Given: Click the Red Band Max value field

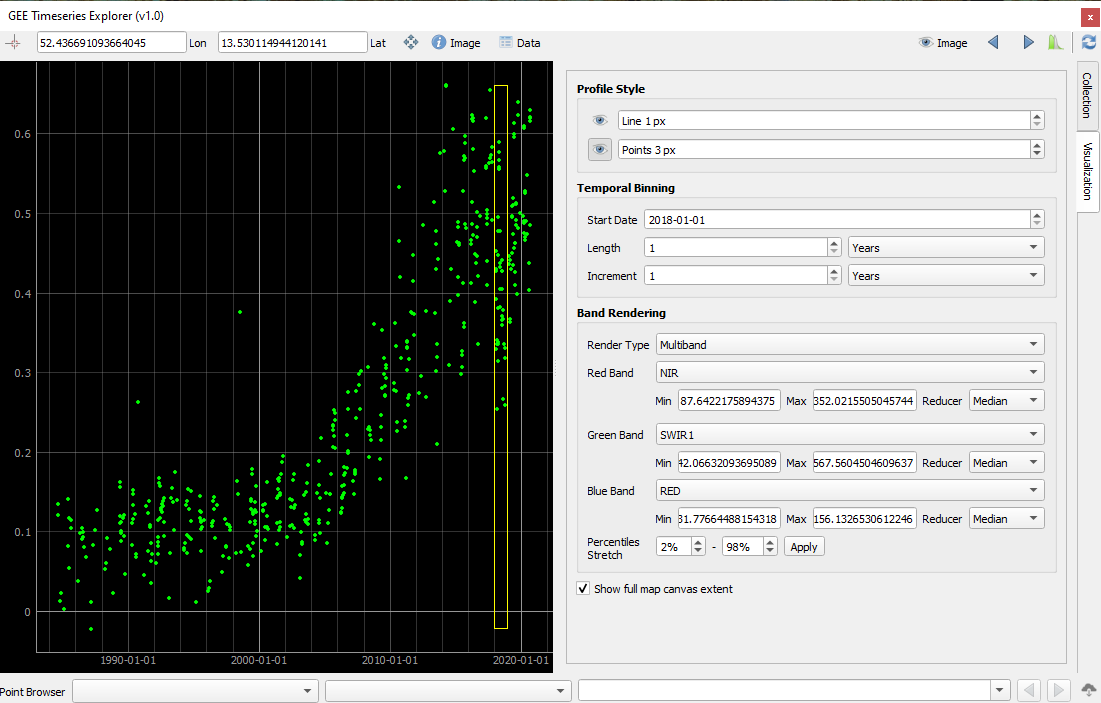Looking at the screenshot, I should [864, 401].
